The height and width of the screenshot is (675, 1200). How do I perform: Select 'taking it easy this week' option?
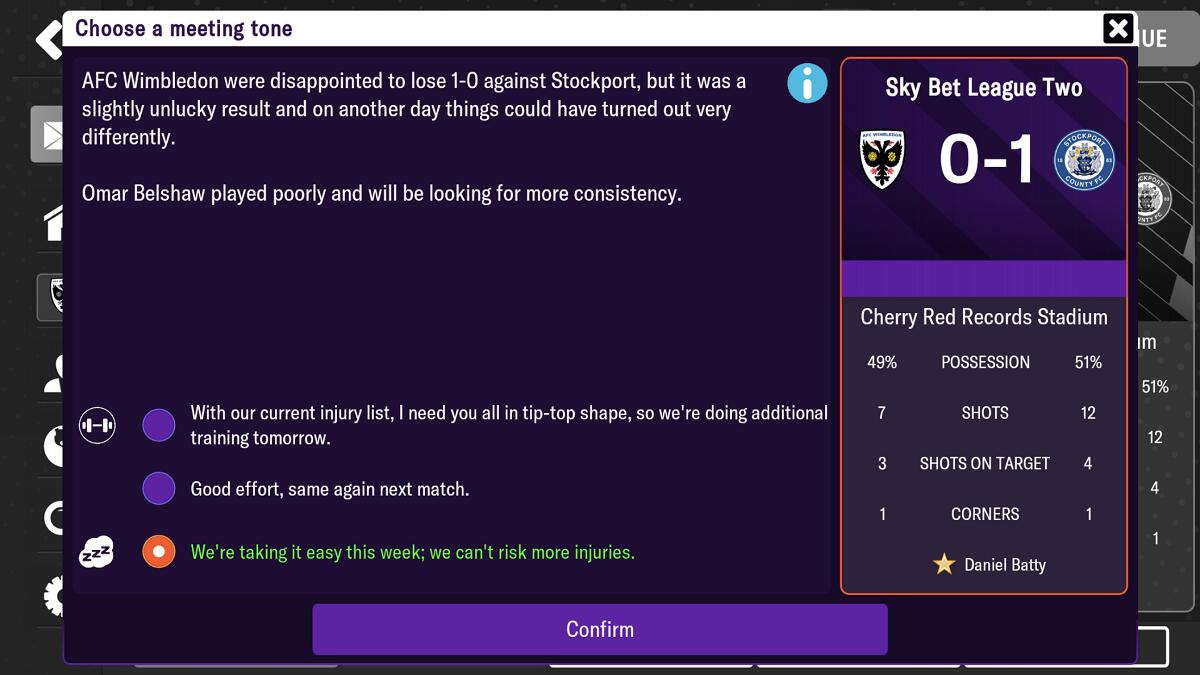(x=159, y=552)
